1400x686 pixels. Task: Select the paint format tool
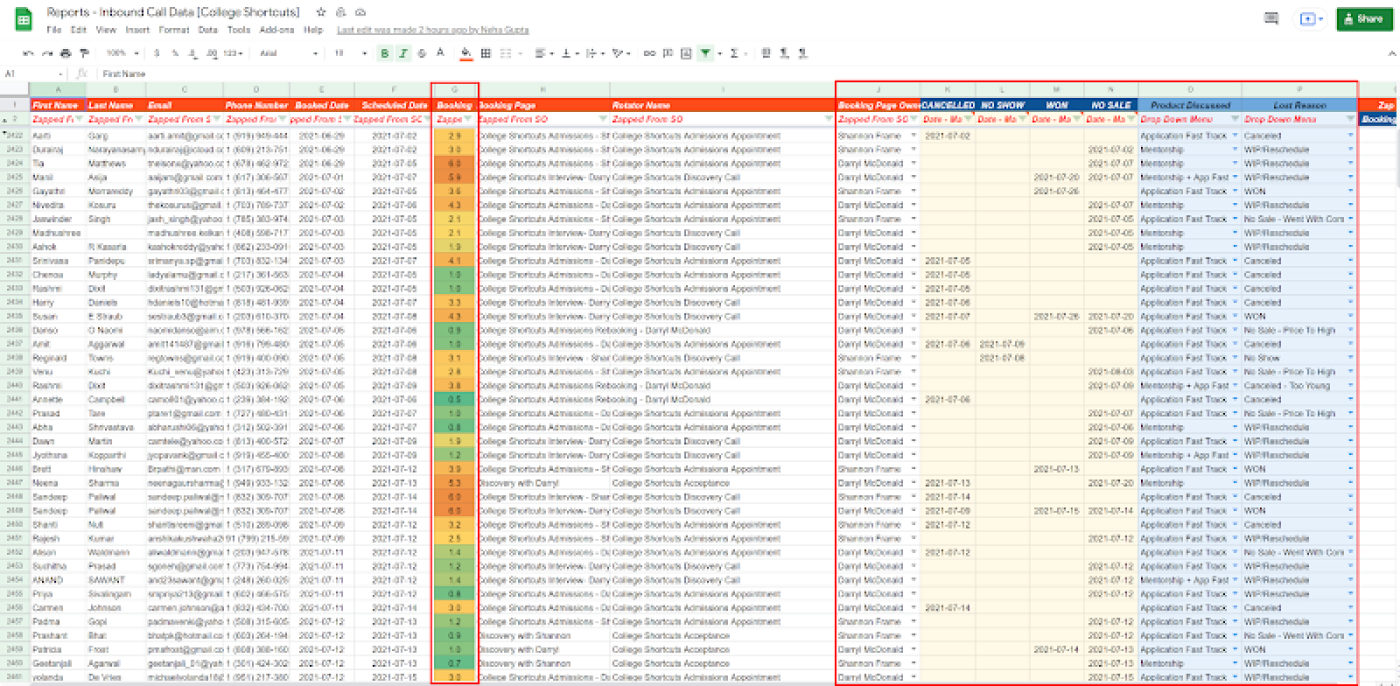85,53
